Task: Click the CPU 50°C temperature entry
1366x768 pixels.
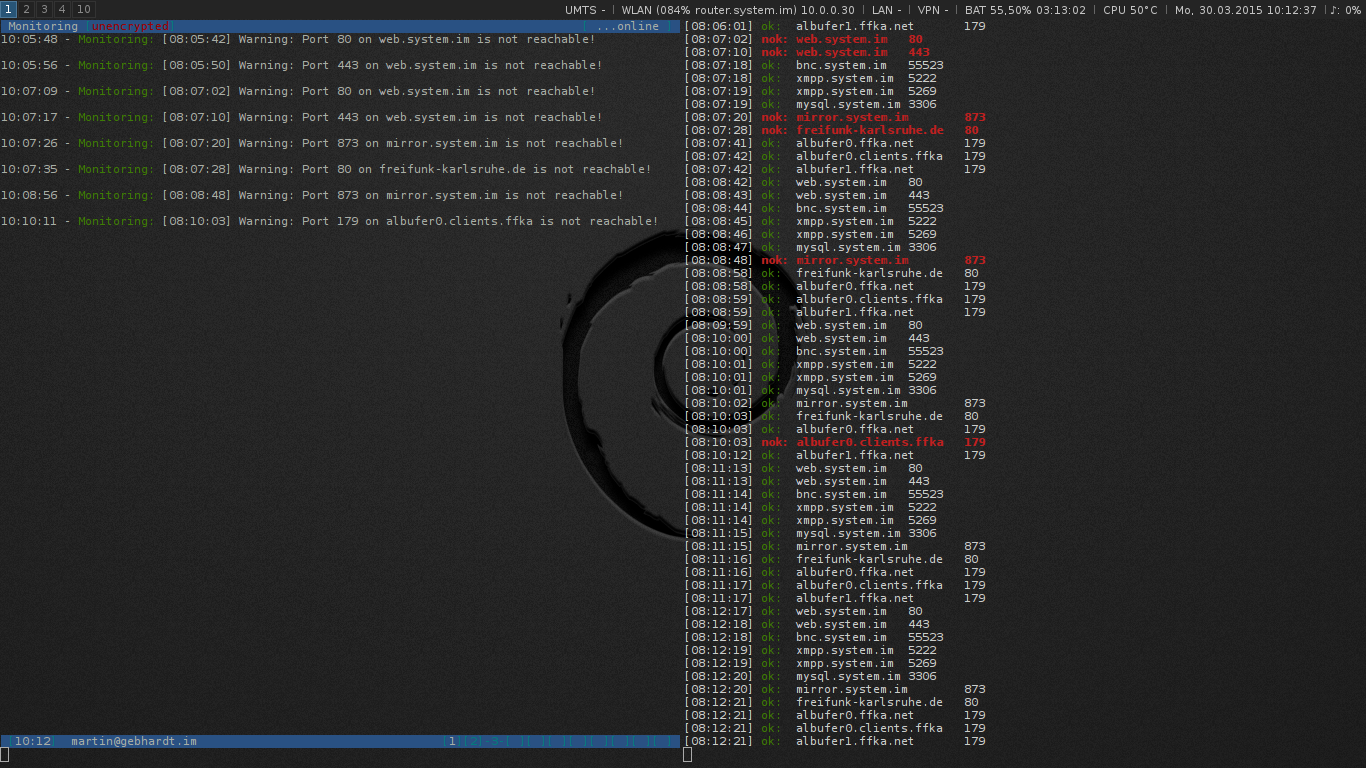Action: pyautogui.click(x=1130, y=10)
